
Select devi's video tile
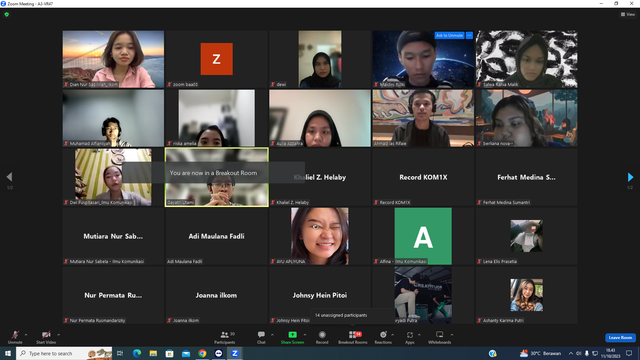pos(320,59)
